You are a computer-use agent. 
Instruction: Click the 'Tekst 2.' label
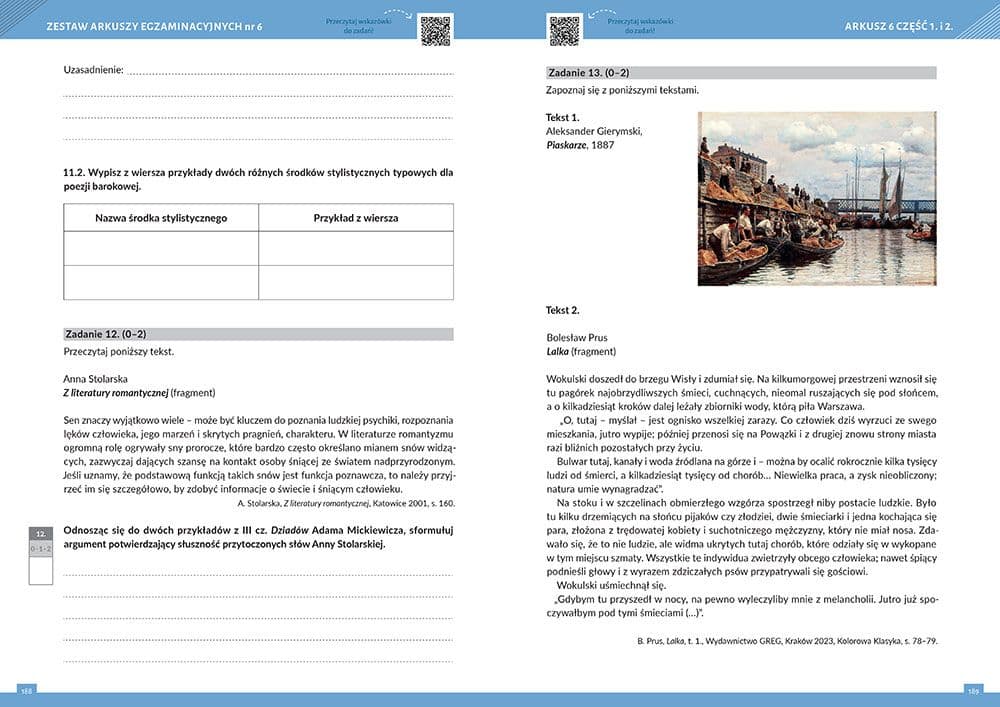pos(563,311)
